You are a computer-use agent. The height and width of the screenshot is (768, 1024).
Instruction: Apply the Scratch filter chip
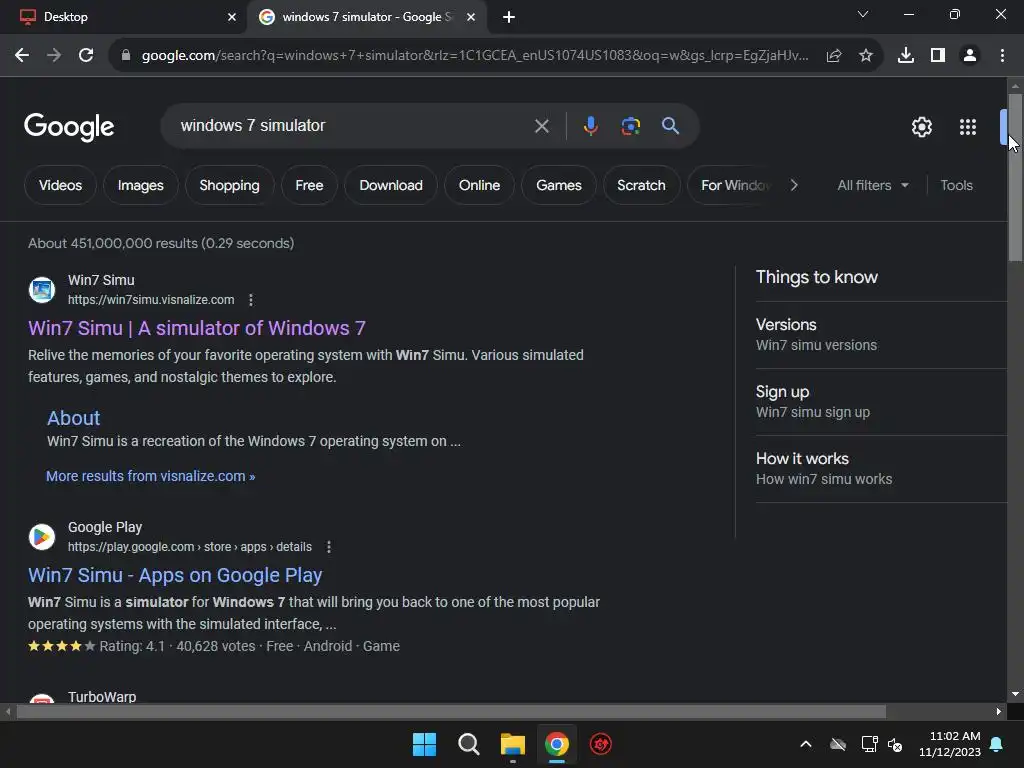click(x=641, y=185)
